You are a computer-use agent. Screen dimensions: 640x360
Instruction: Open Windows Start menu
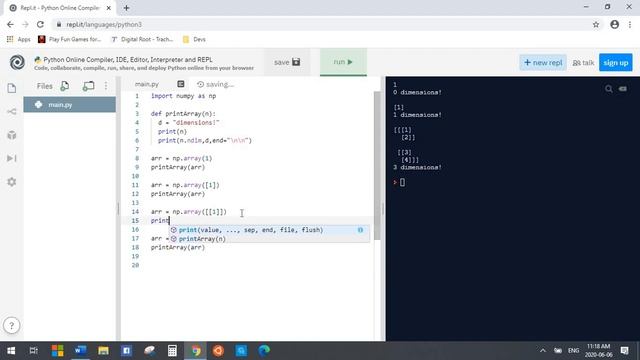pyautogui.click(x=11, y=351)
